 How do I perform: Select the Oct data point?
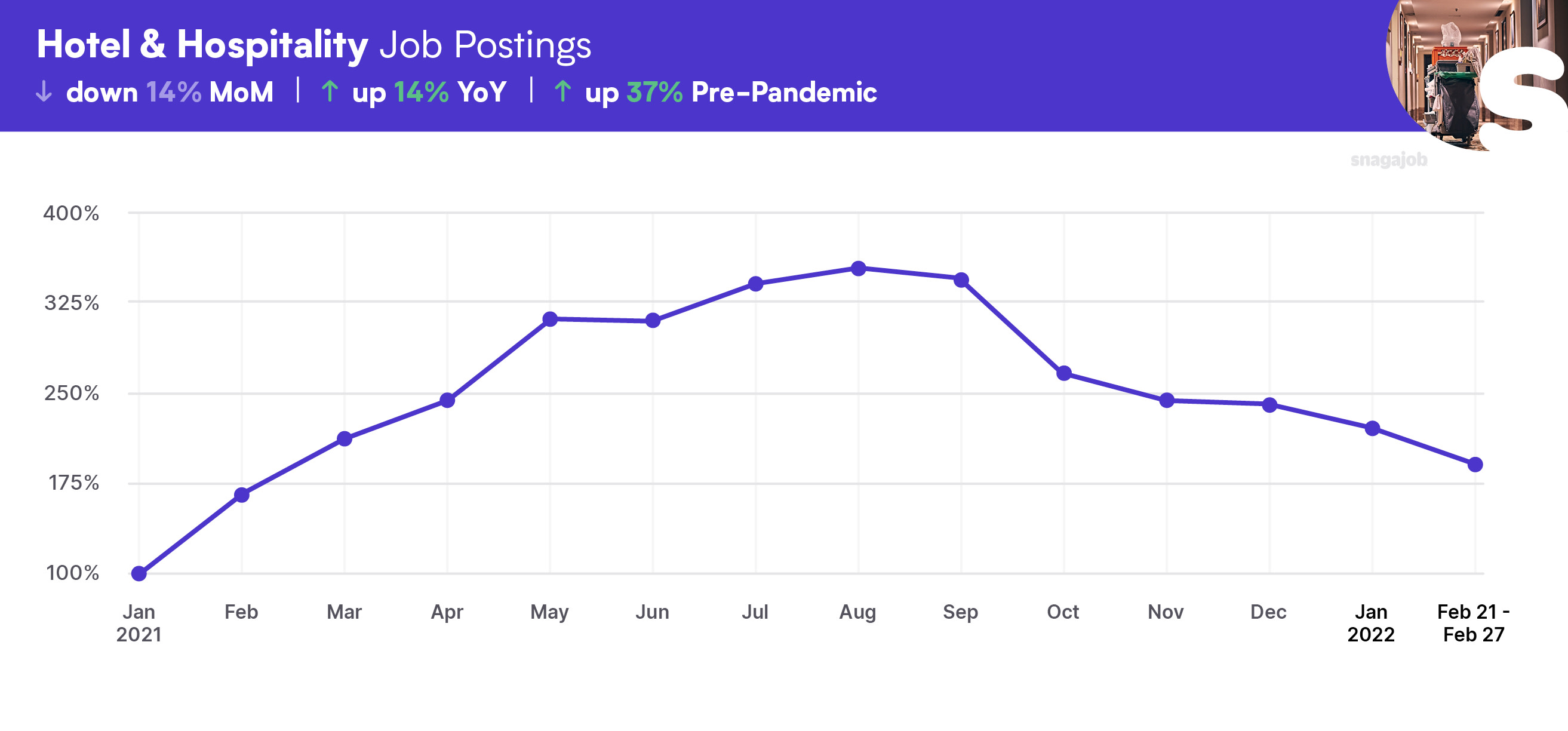[x=1064, y=373]
